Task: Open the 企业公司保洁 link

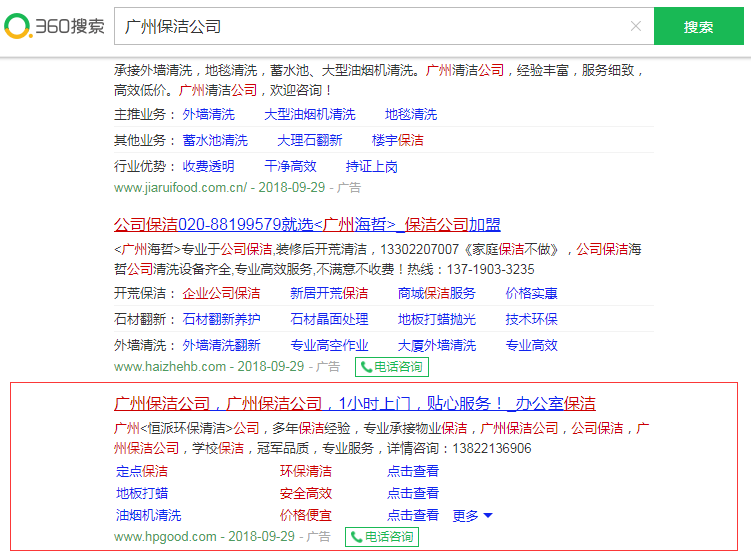Action: pyautogui.click(x=221, y=293)
